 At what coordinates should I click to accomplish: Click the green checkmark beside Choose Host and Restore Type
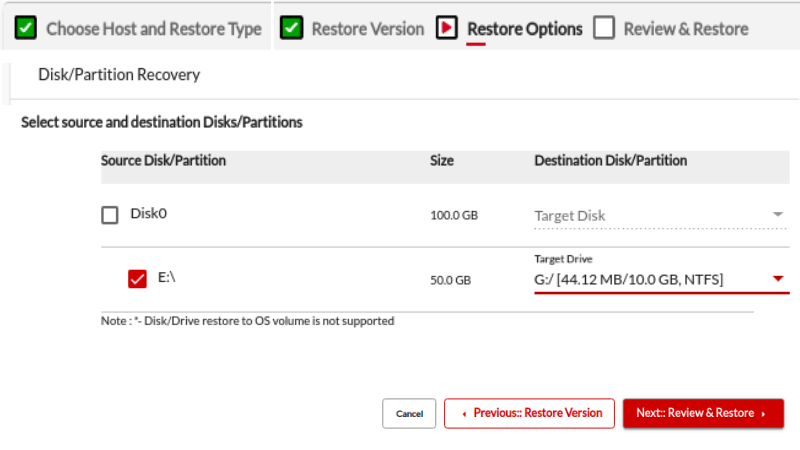pos(27,29)
